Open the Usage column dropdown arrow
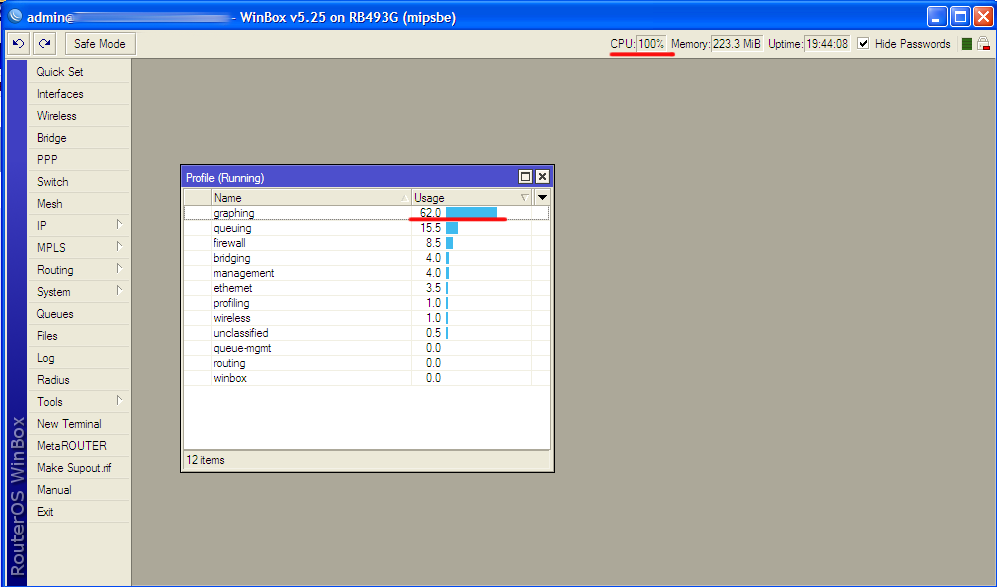This screenshot has width=997, height=587. tap(540, 197)
